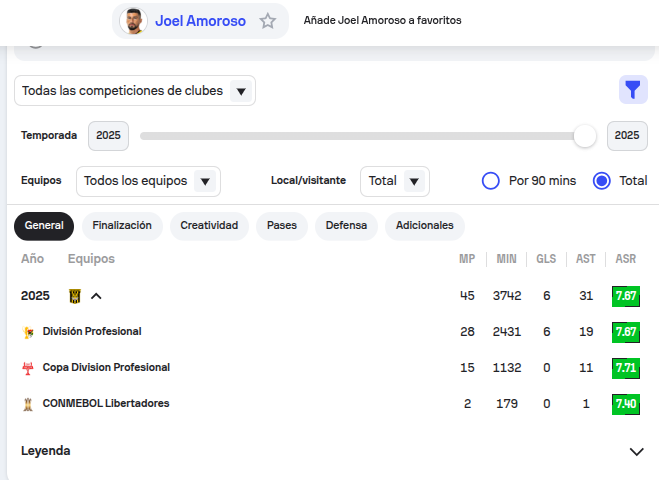659x480 pixels.
Task: Collapse the 2025 season row chevron
Action: [x=97, y=296]
